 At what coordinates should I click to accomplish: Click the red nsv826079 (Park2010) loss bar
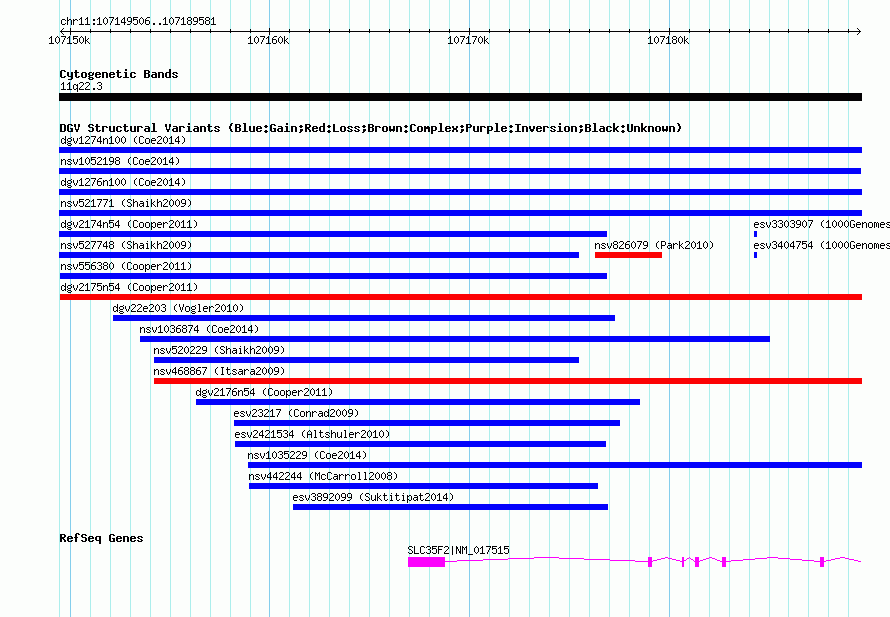(x=628, y=255)
